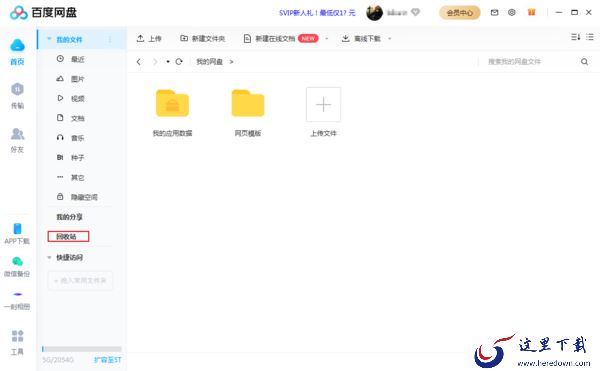This screenshot has height=371, width=600.
Task: Click the orange gift icon
Action: pyautogui.click(x=532, y=13)
